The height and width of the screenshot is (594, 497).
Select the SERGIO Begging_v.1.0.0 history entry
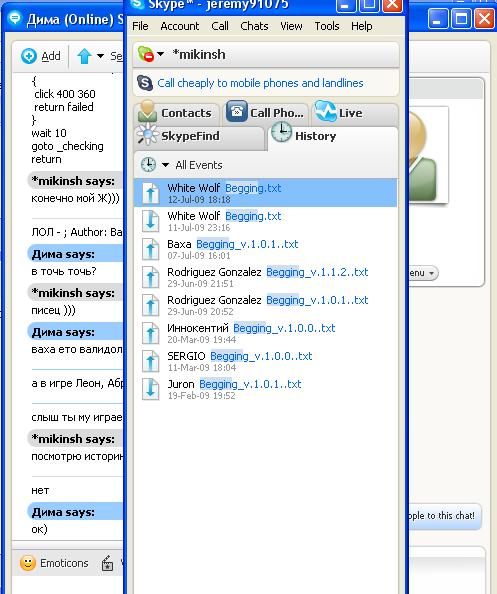[265, 361]
